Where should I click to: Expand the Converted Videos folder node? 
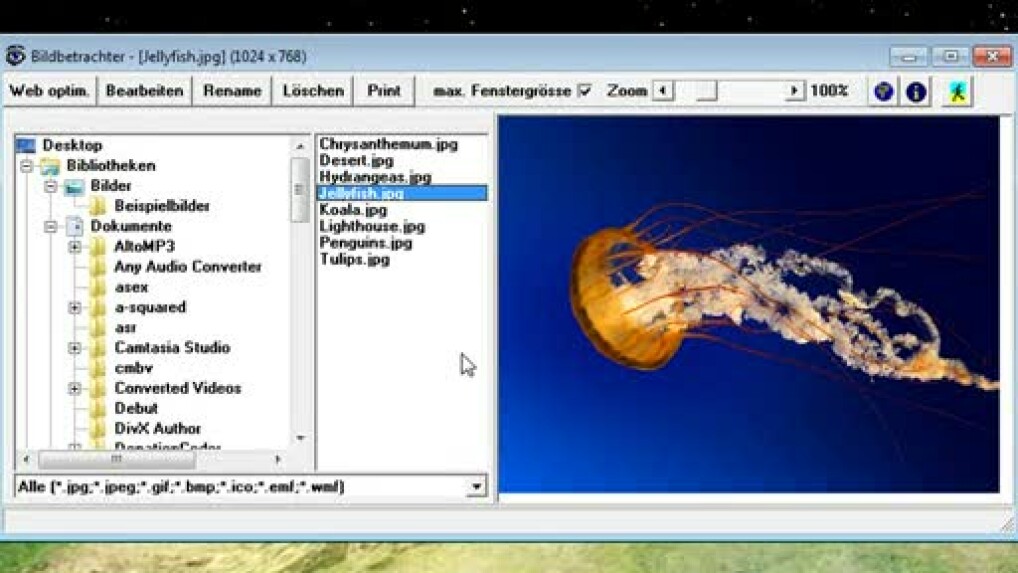pos(75,388)
